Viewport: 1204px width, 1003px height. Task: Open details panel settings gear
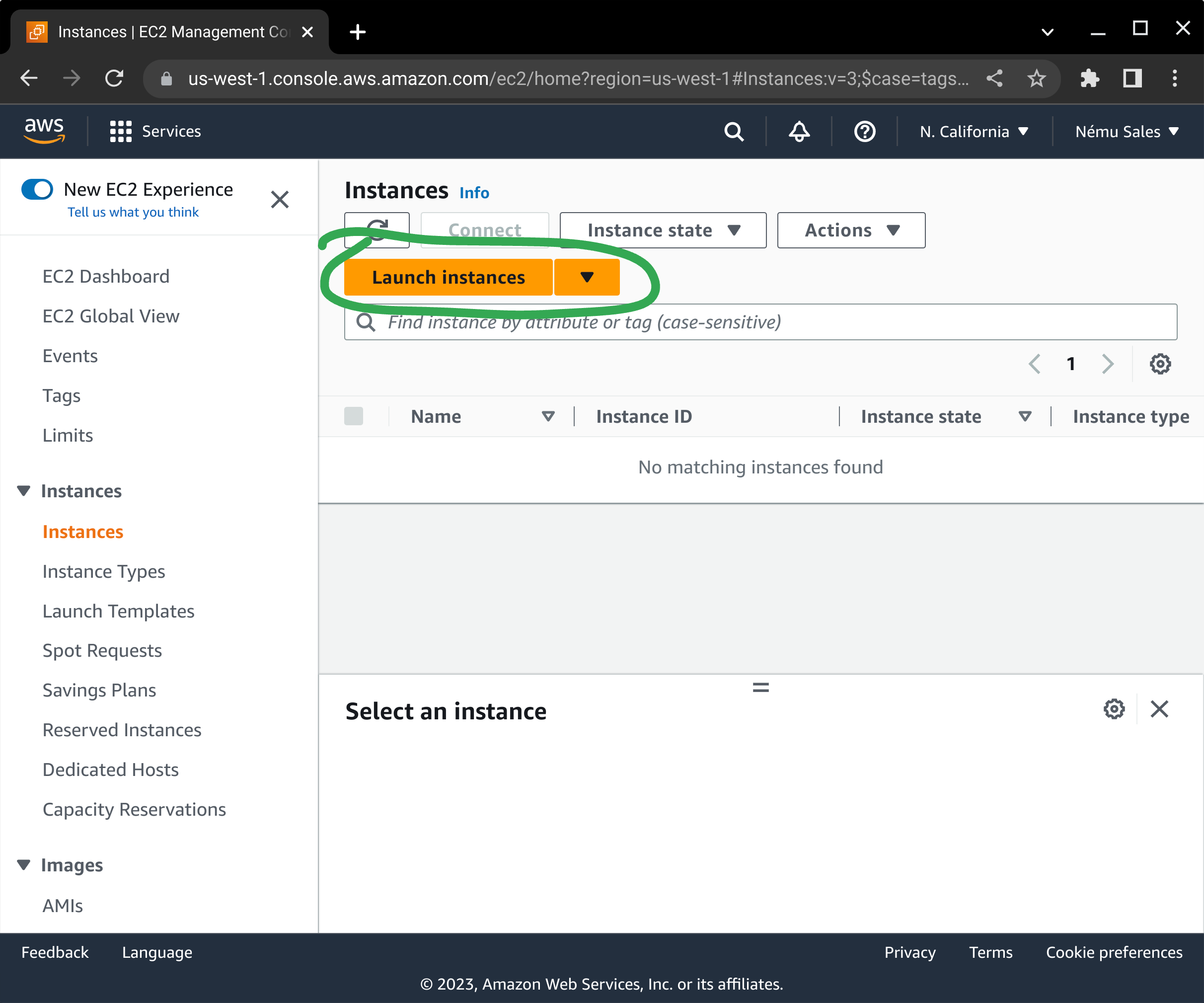coord(1114,709)
